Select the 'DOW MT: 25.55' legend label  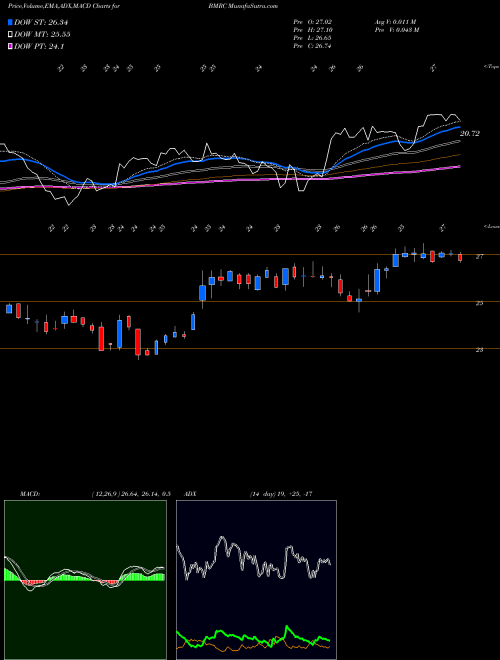[x=42, y=35]
